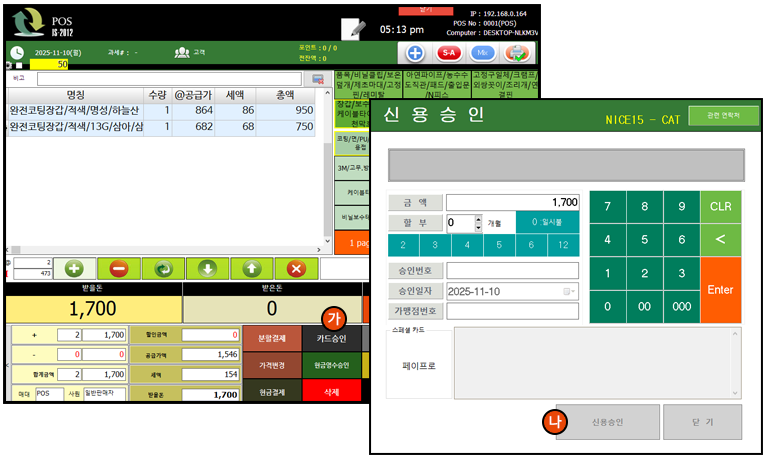Click the 가맹점번호 input field
The width and height of the screenshot is (766, 461).
tap(512, 311)
